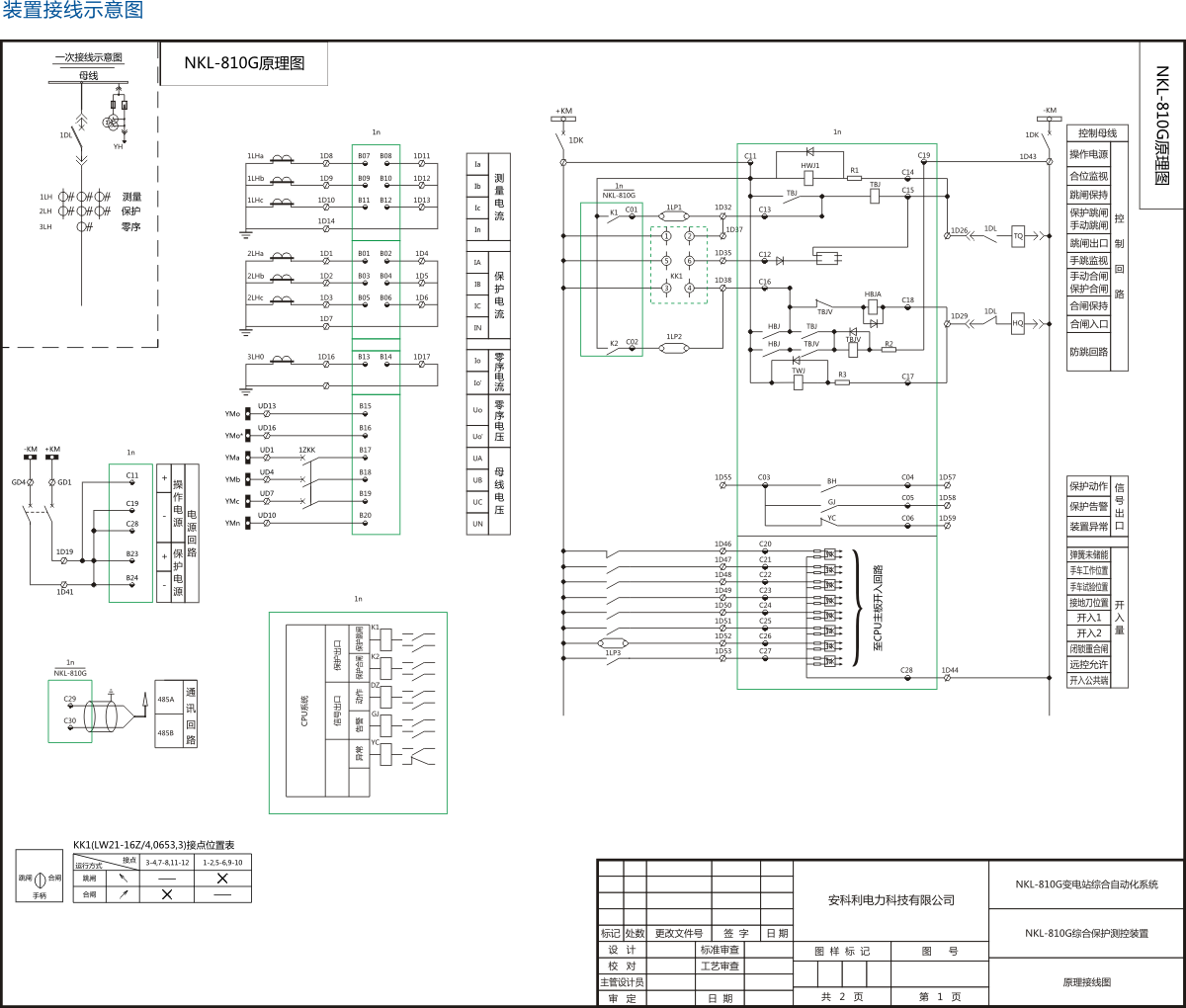Image resolution: width=1186 pixels, height=1008 pixels.
Task: Click the '1LP1' link label
Action: point(674,208)
